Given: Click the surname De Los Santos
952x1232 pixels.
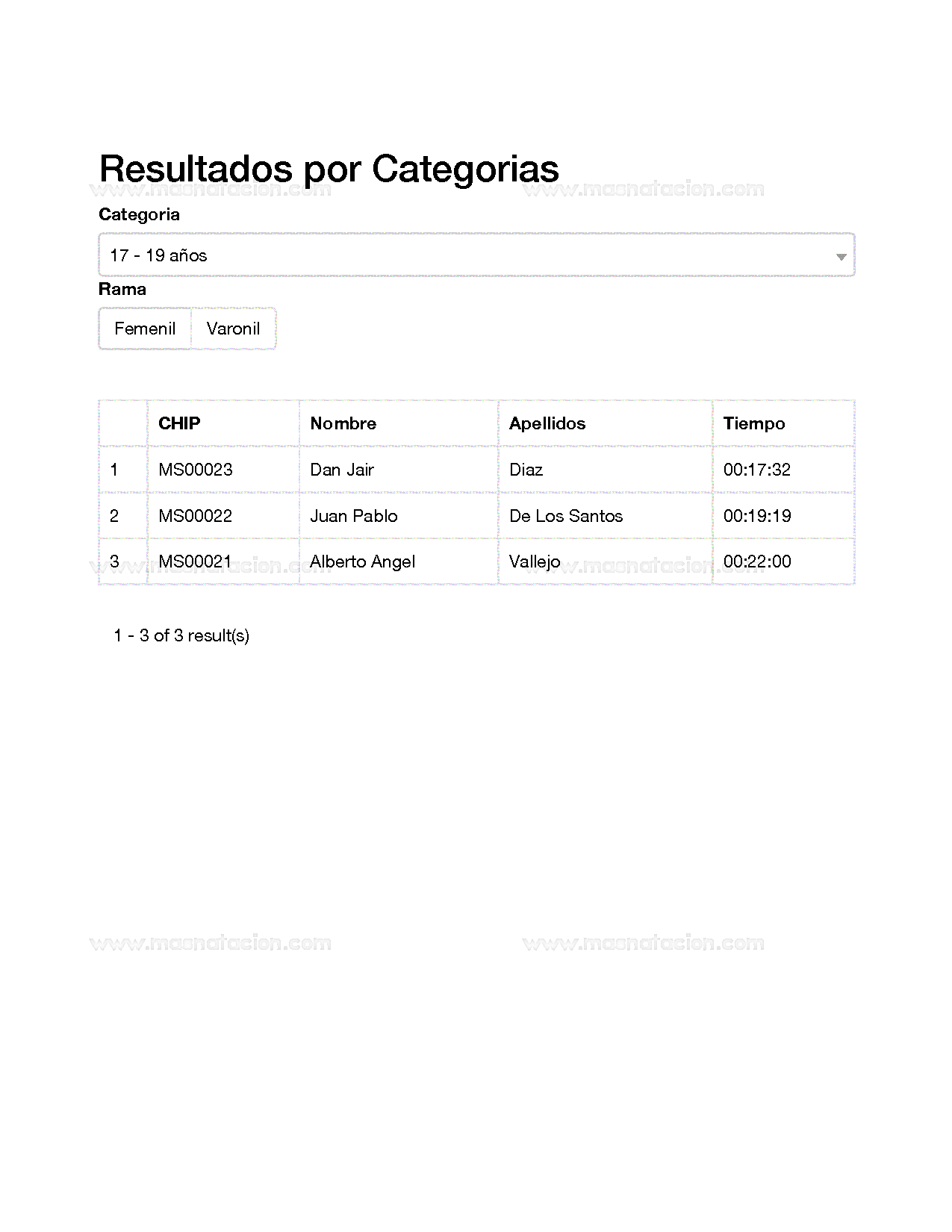Looking at the screenshot, I should pyautogui.click(x=566, y=516).
